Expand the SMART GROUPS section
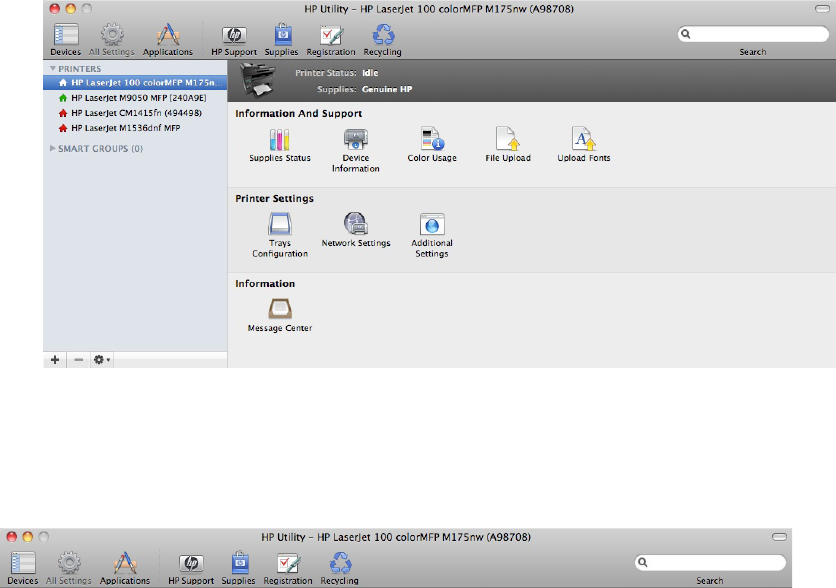 (53, 148)
